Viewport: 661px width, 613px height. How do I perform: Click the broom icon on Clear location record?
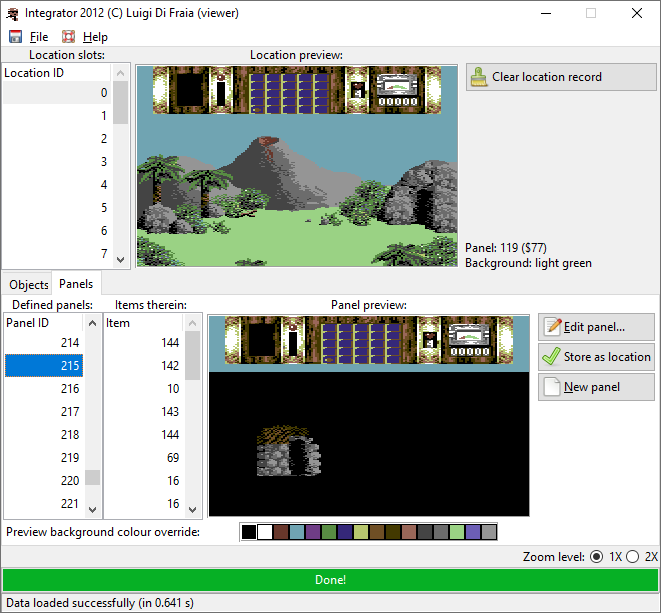(x=478, y=77)
